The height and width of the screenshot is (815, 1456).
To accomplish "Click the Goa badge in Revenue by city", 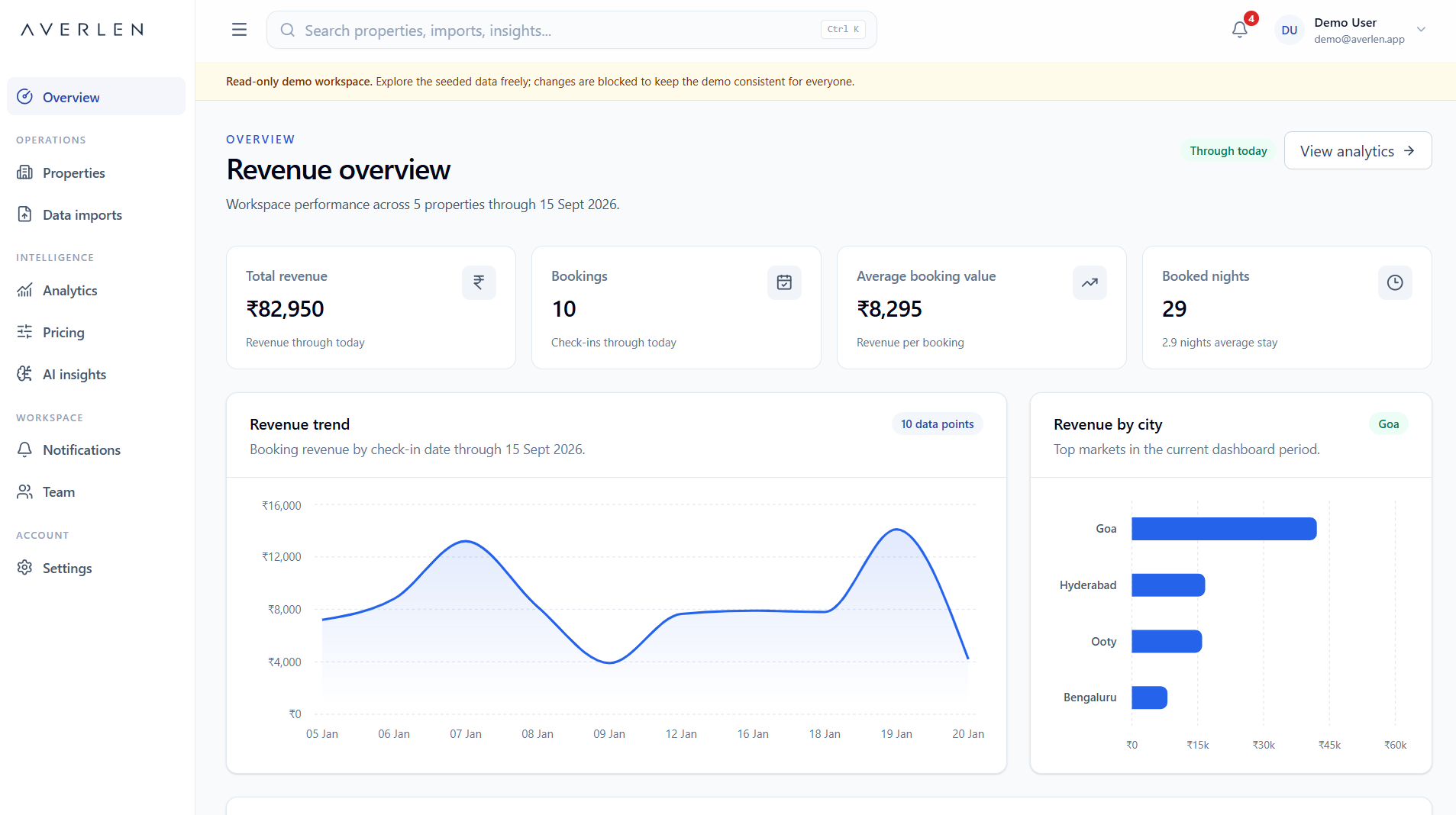I will (x=1388, y=424).
